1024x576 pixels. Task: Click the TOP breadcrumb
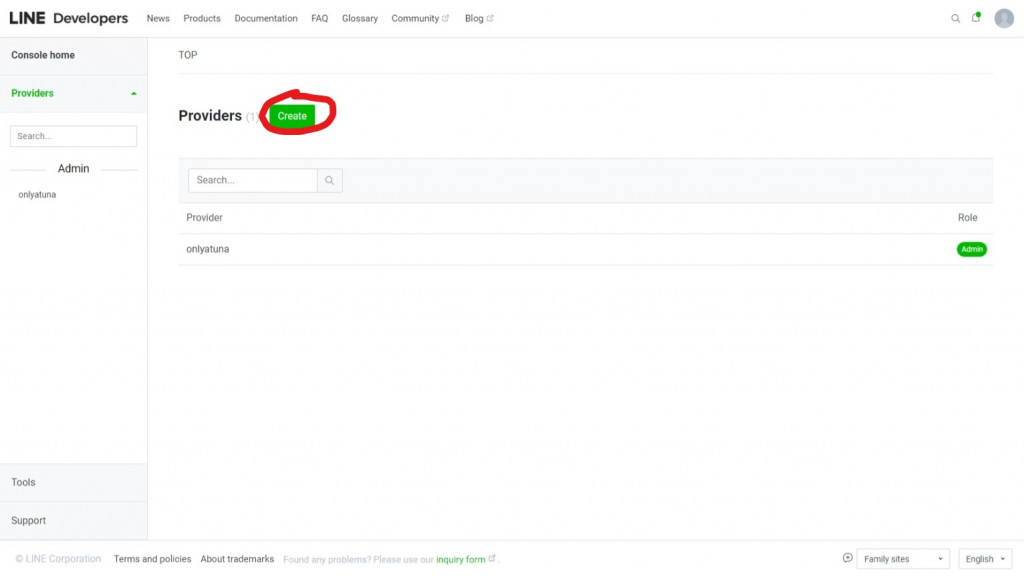pos(188,56)
